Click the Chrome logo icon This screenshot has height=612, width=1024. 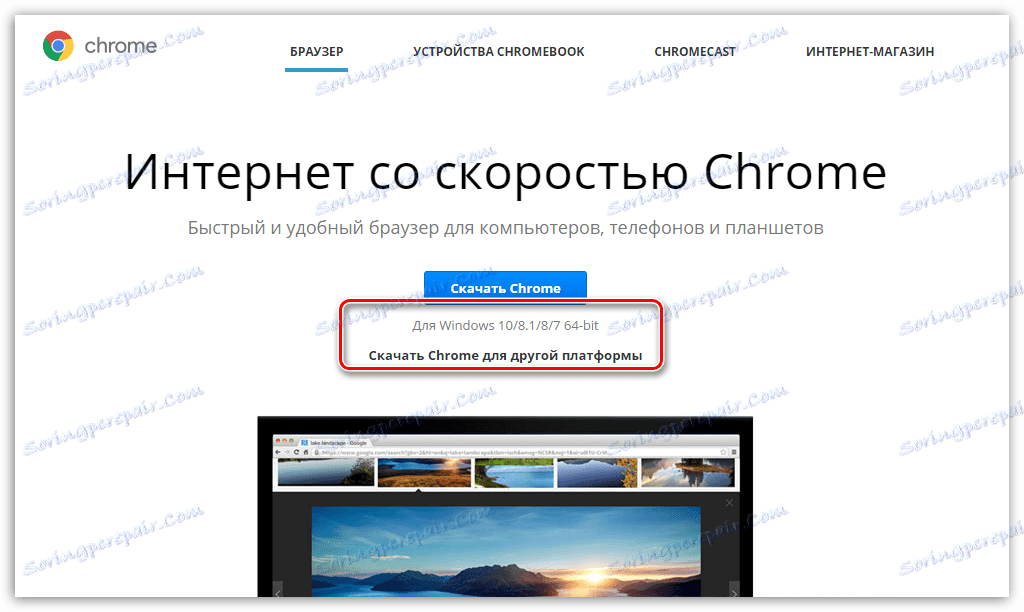tap(58, 46)
